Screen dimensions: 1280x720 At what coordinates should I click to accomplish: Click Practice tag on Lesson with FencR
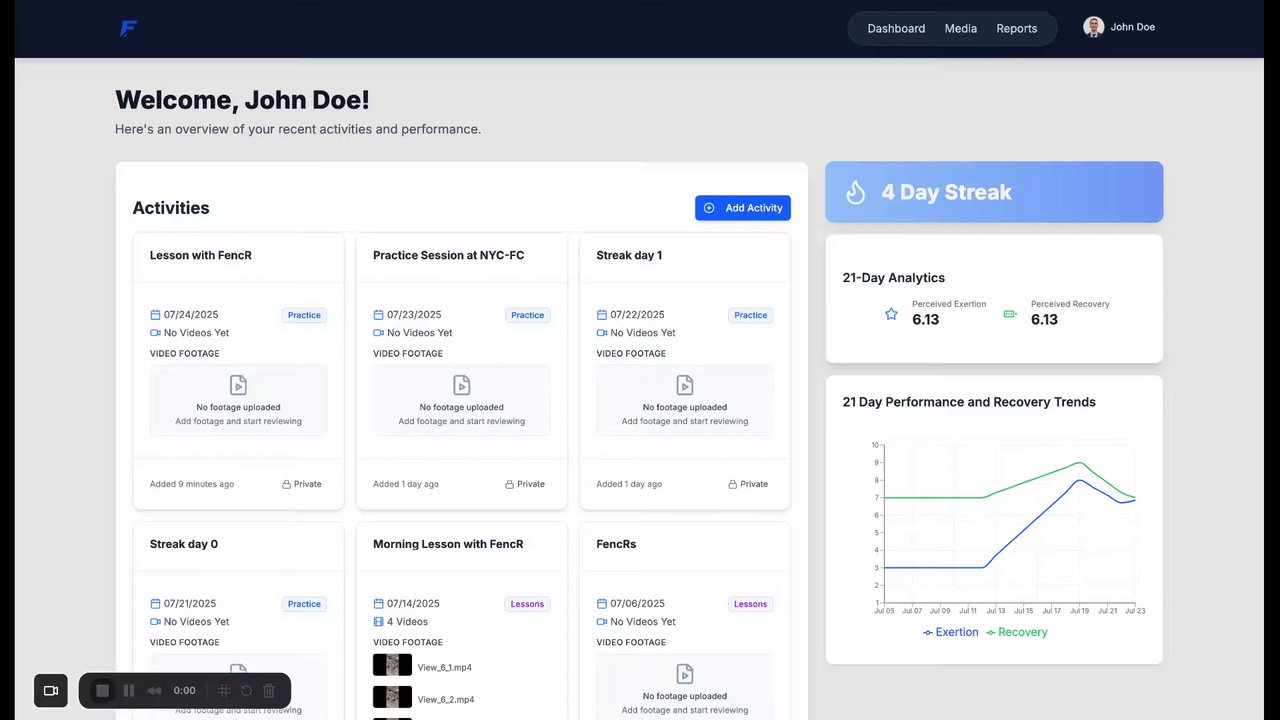tap(304, 315)
